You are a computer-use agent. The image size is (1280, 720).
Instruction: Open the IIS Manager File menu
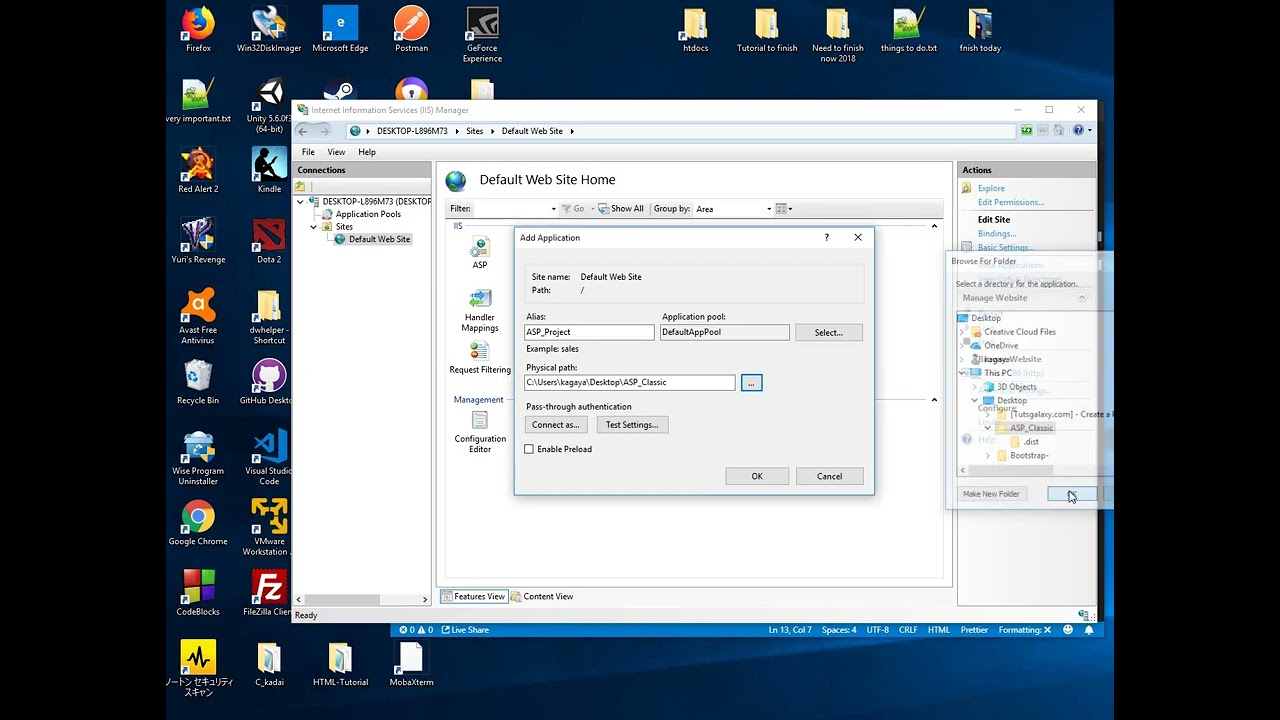point(308,152)
